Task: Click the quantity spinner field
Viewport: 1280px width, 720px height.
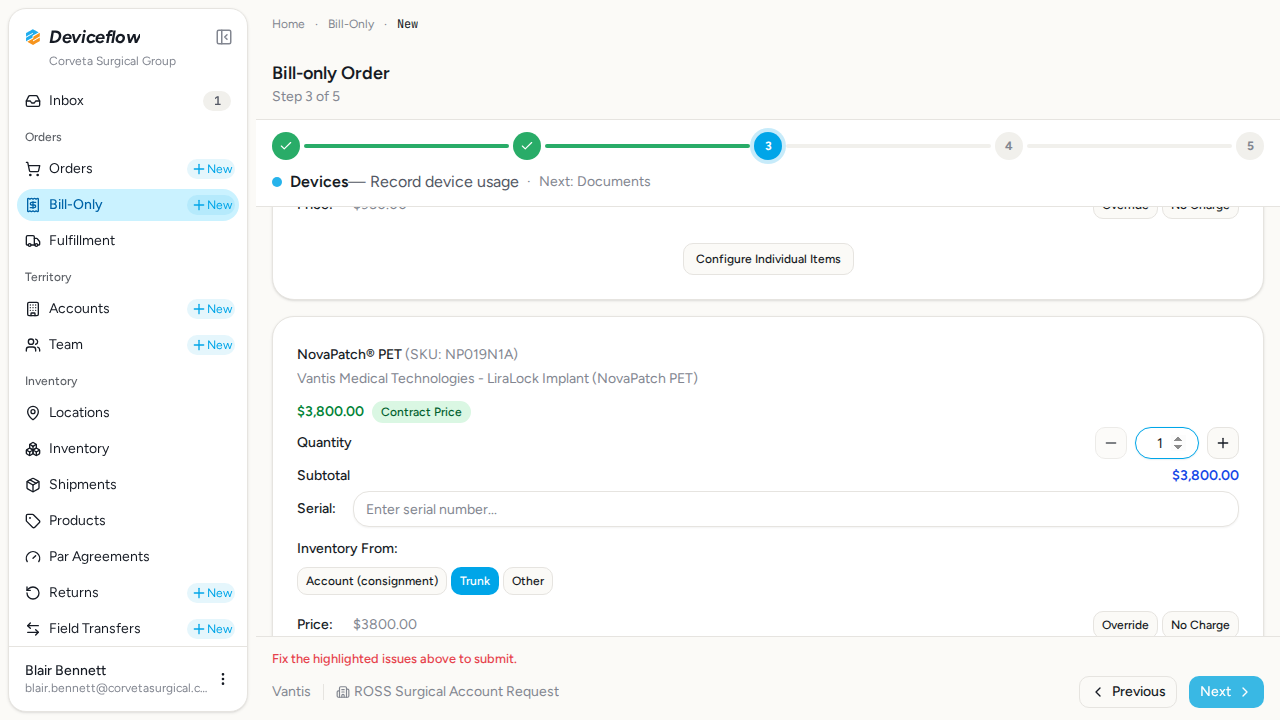Action: [1167, 443]
